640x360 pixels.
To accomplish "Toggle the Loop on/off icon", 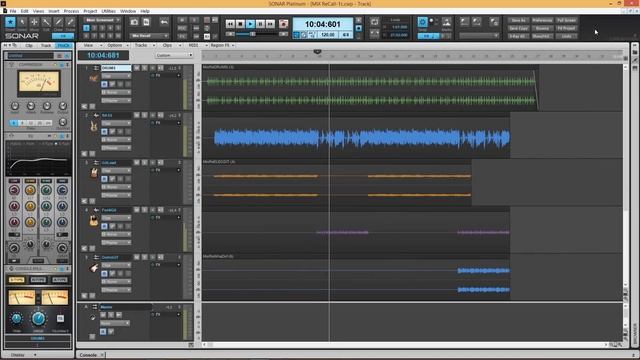I will coord(374,22).
